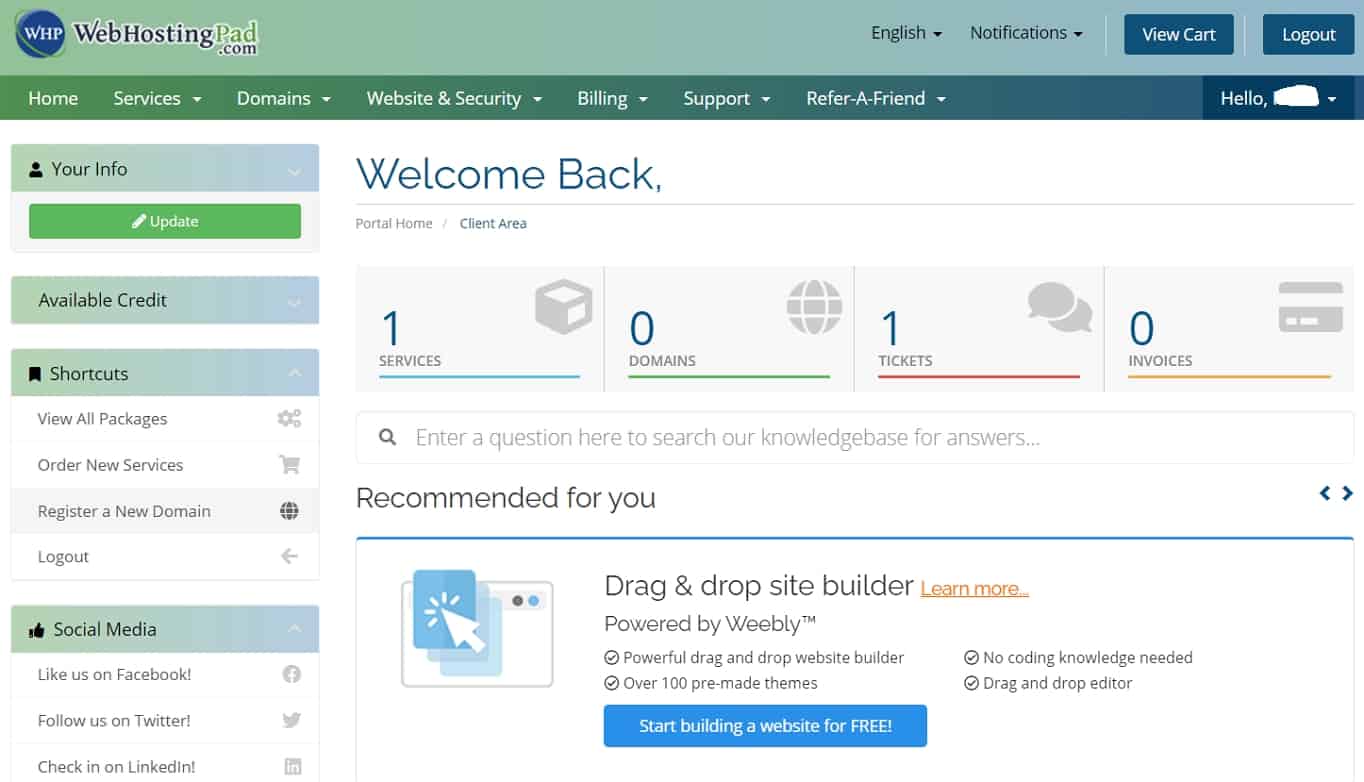Open the Billing menu
This screenshot has width=1364, height=782.
point(612,98)
